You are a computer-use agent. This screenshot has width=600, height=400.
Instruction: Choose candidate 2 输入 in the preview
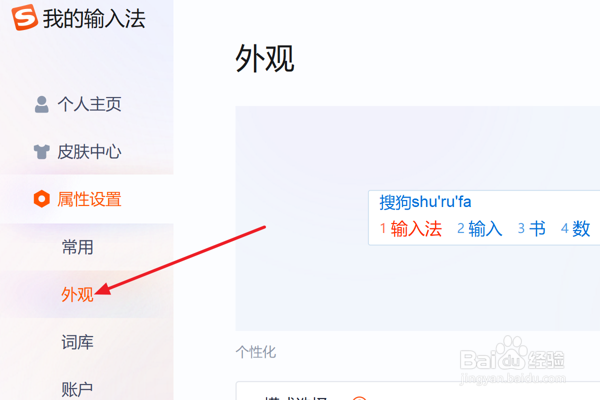tap(480, 229)
